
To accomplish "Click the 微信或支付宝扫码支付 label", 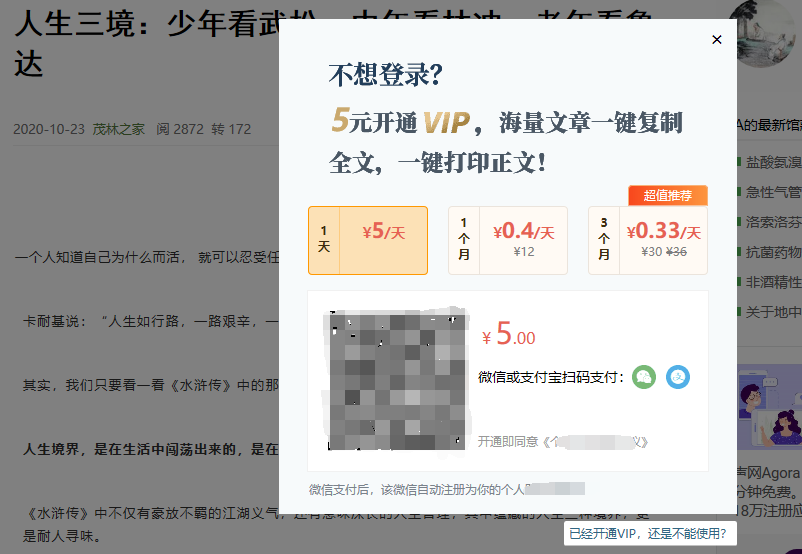I will [551, 377].
